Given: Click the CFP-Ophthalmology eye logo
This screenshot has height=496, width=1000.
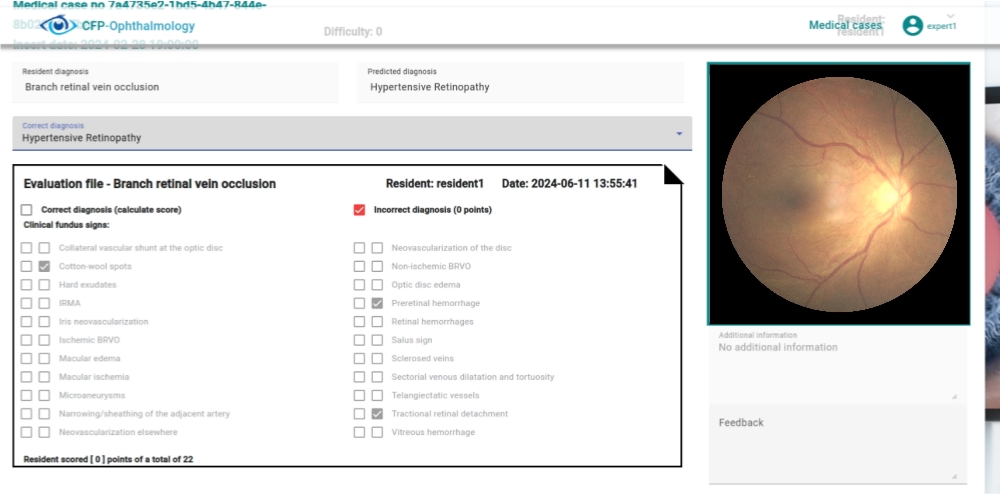Looking at the screenshot, I should pos(59,26).
